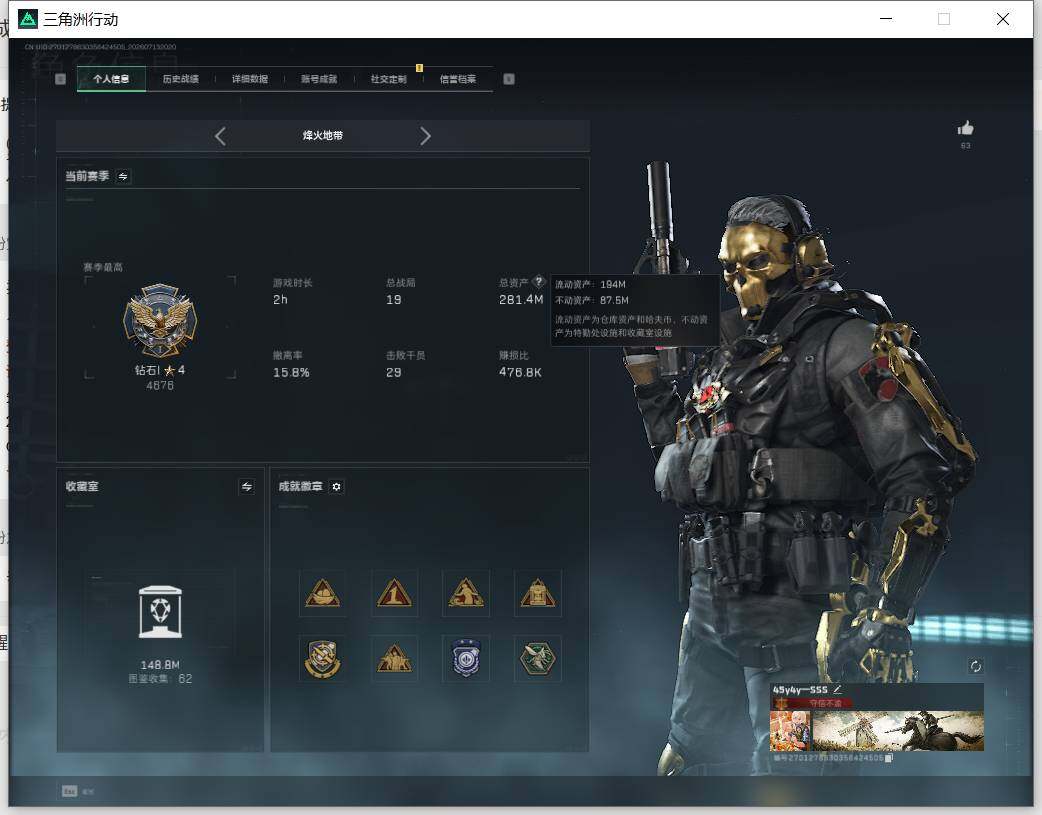
Task: Switch to the 个人信息 tab
Action: 111,79
